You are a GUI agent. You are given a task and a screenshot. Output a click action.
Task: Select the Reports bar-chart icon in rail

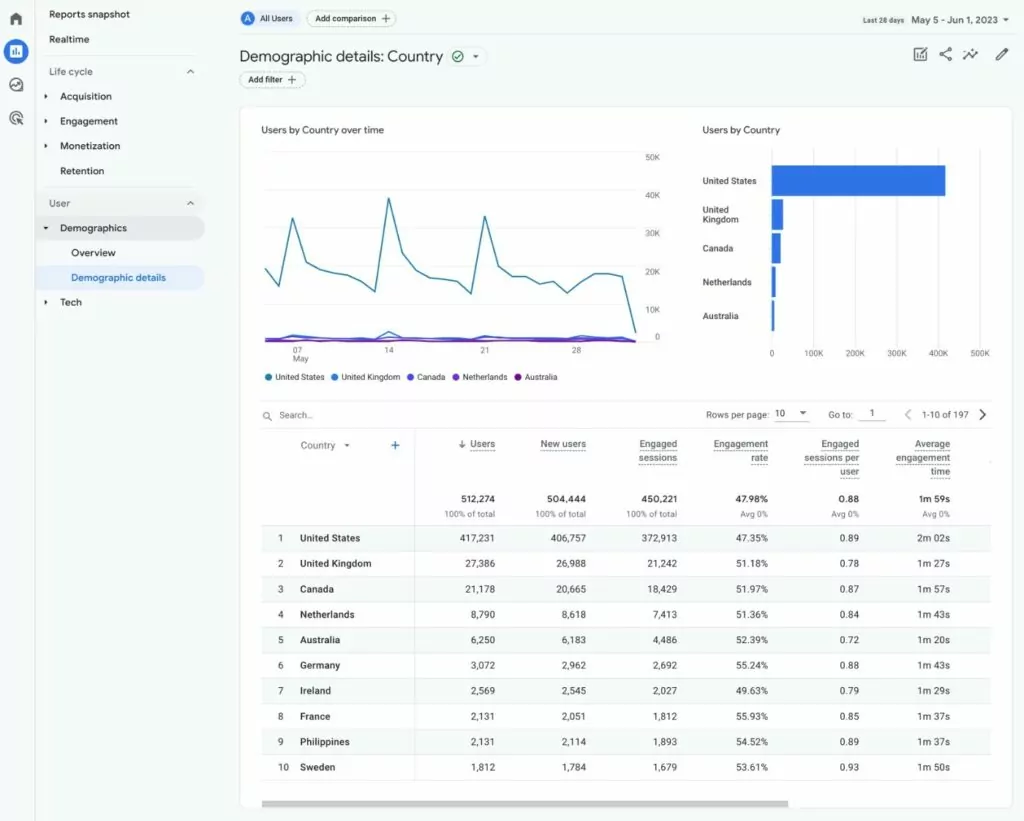point(16,51)
